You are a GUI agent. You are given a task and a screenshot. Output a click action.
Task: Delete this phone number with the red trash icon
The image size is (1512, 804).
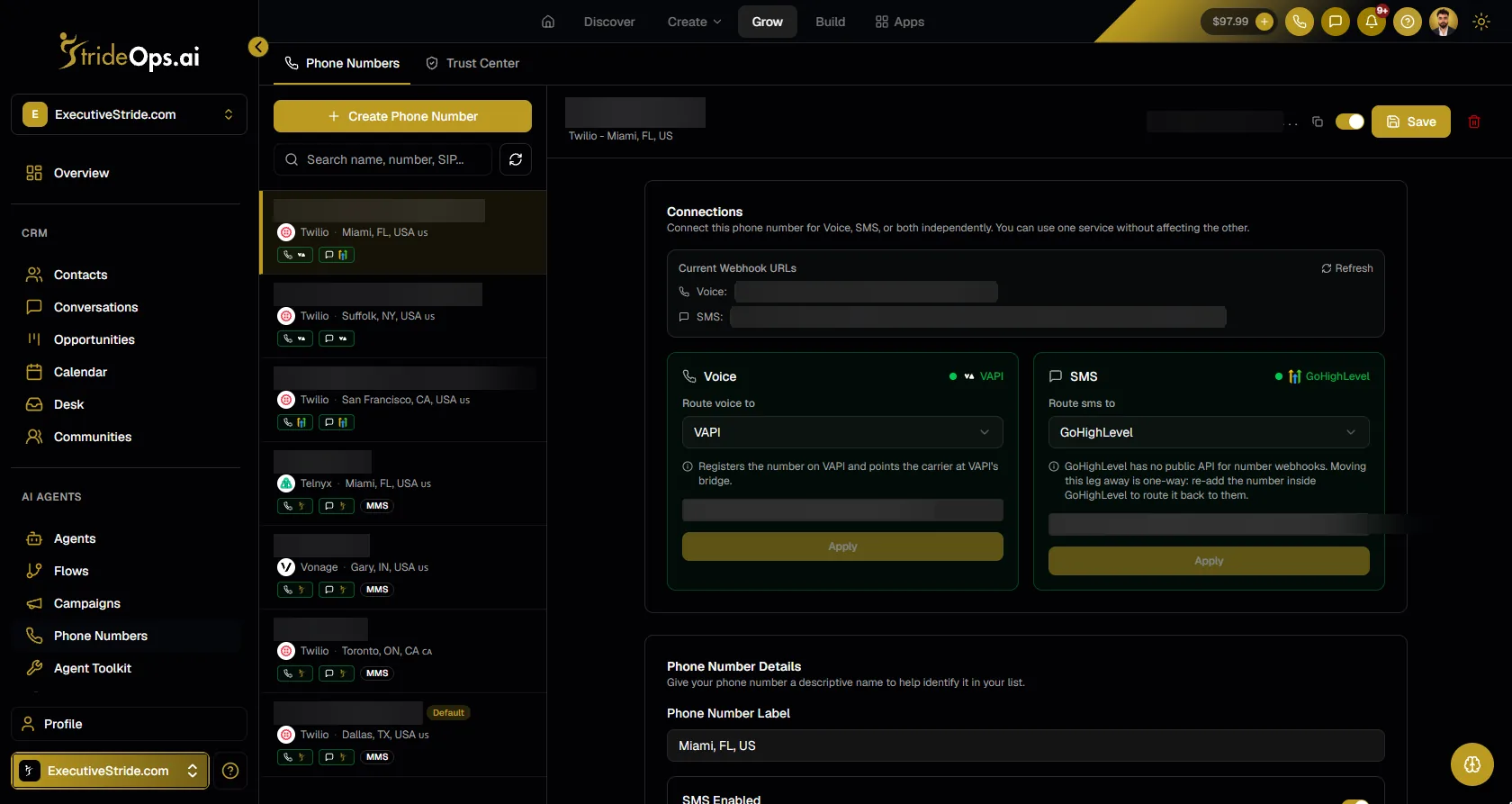[x=1474, y=122]
